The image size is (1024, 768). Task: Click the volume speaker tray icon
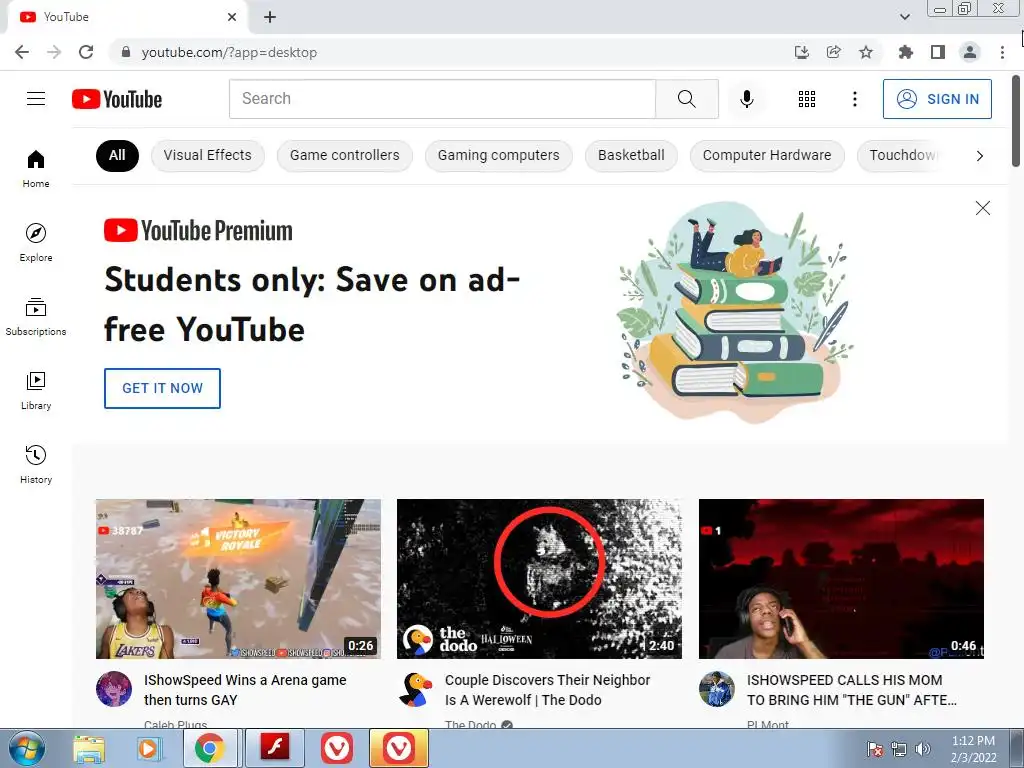click(922, 748)
